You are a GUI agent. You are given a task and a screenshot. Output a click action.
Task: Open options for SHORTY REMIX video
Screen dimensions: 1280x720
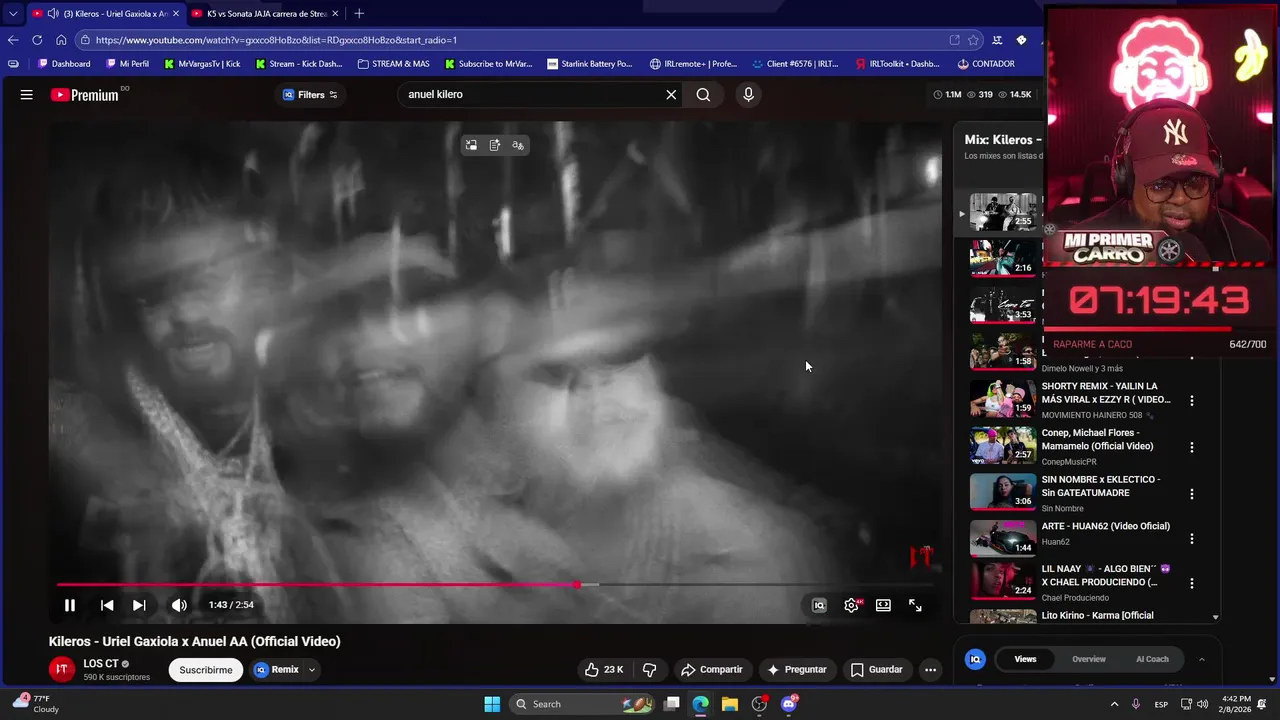[1191, 401]
